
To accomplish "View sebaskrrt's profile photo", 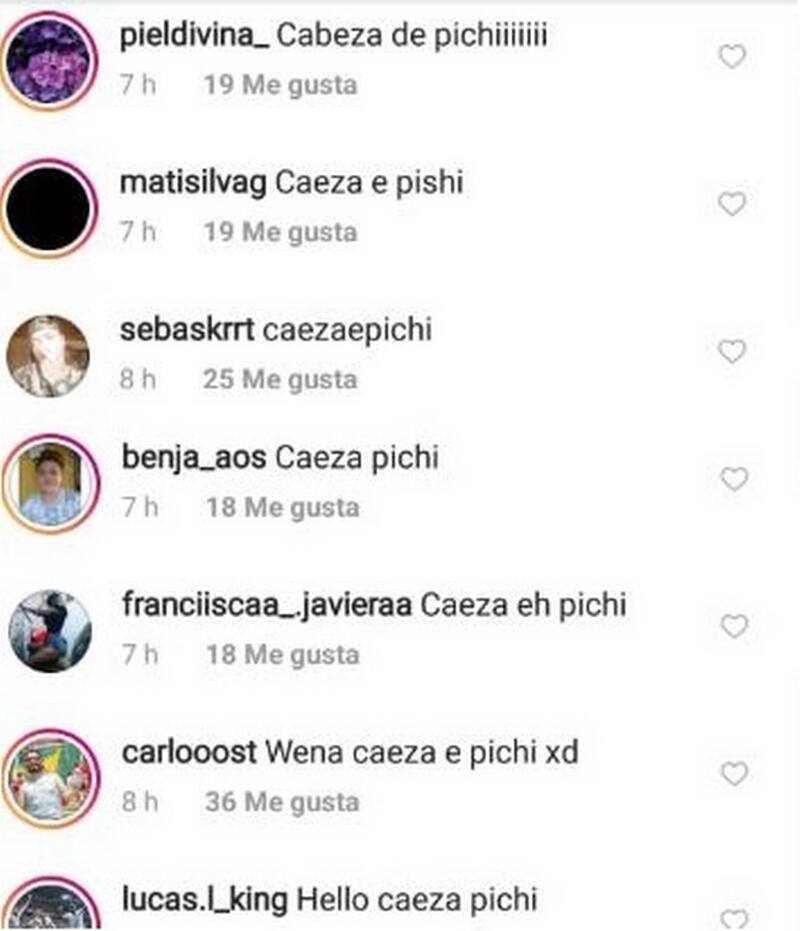I will tap(48, 356).
